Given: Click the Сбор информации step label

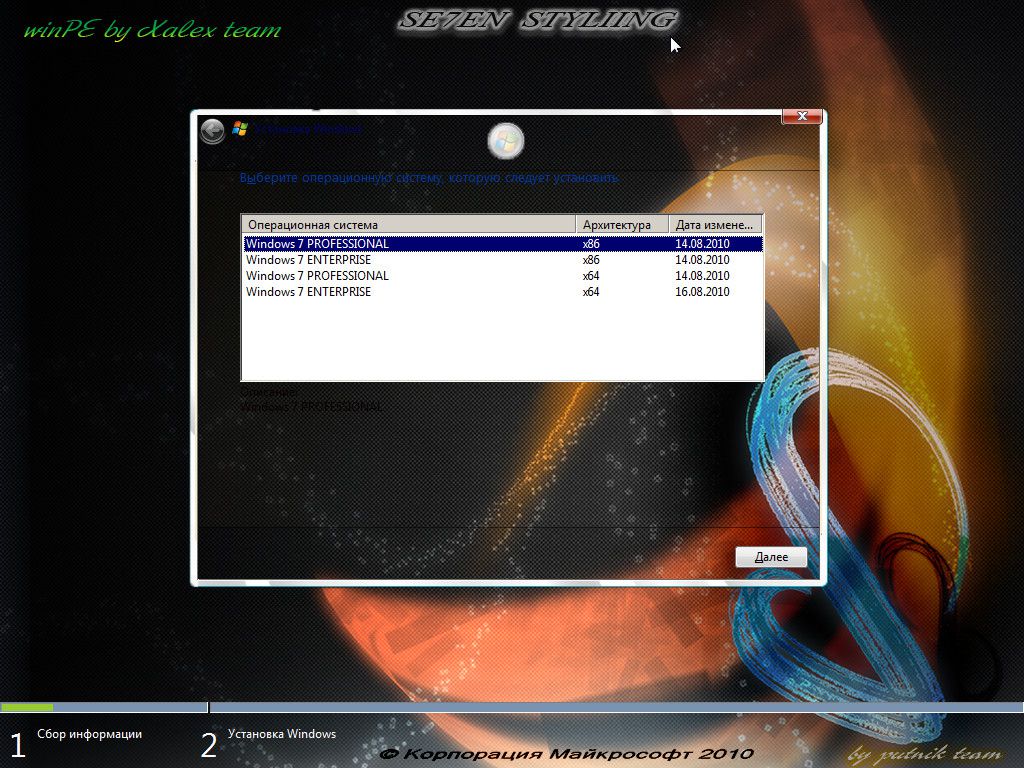Looking at the screenshot, I should pyautogui.click(x=89, y=734).
